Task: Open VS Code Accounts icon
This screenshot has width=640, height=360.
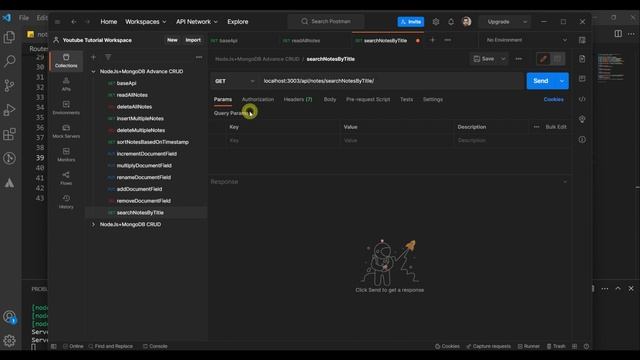Action: click(x=9, y=317)
